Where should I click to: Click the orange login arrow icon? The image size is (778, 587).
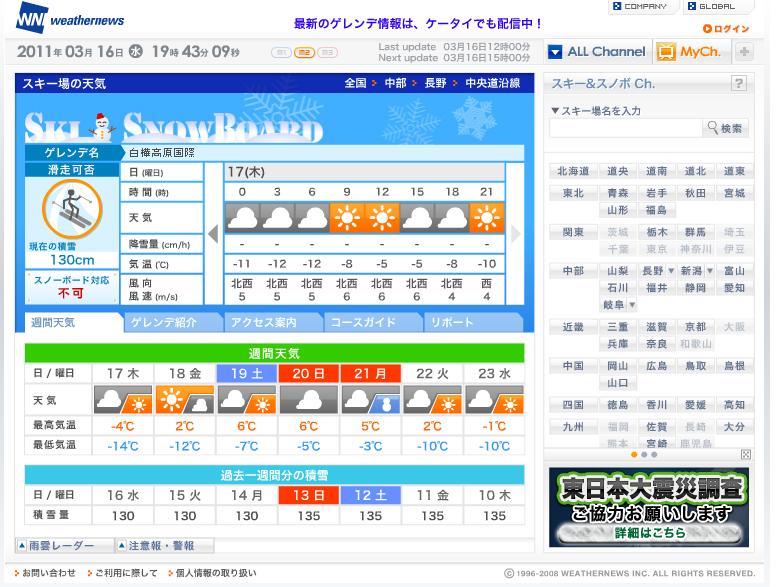click(707, 29)
